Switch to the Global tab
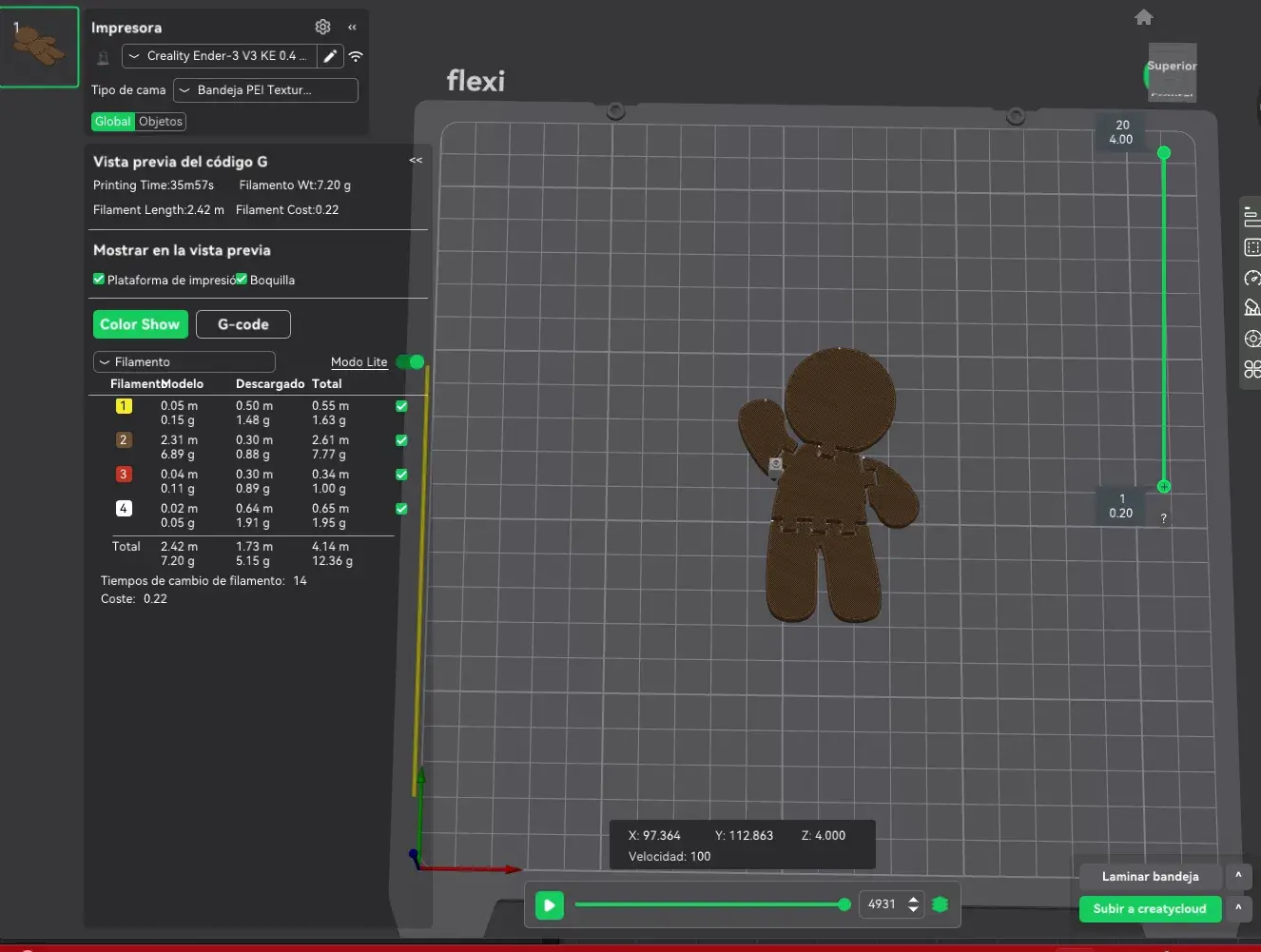This screenshot has height=952, width=1261. [x=113, y=122]
